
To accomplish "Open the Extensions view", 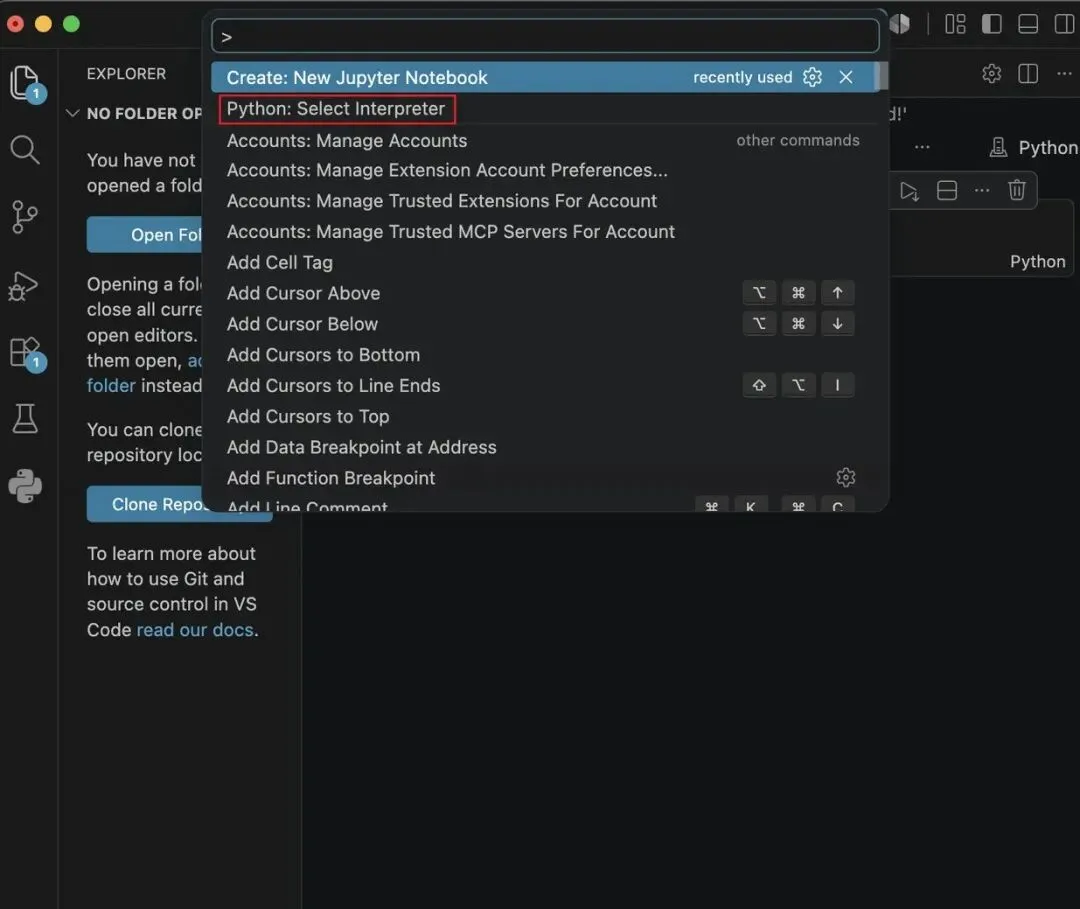I will [26, 353].
